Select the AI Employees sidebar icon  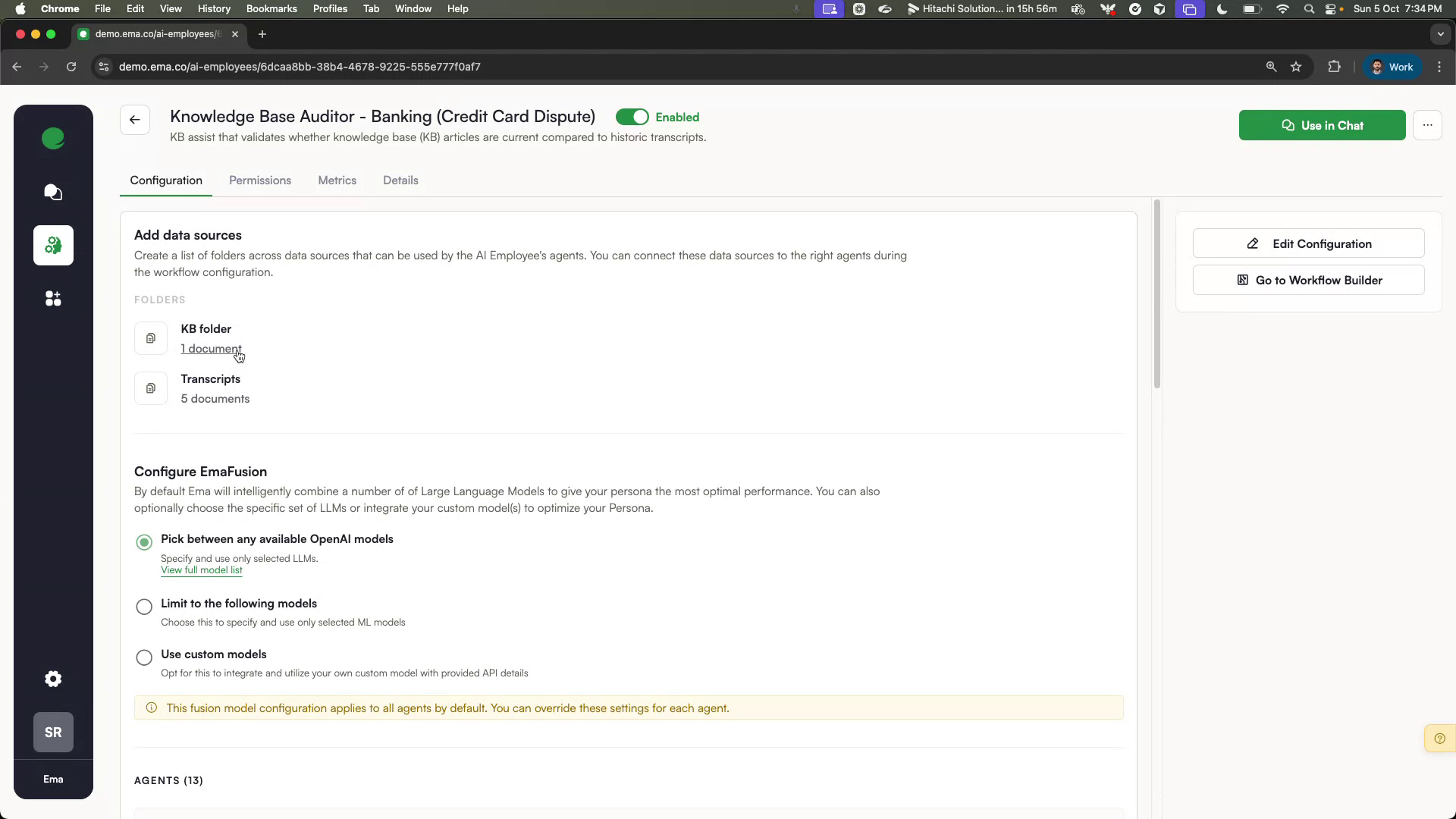53,245
